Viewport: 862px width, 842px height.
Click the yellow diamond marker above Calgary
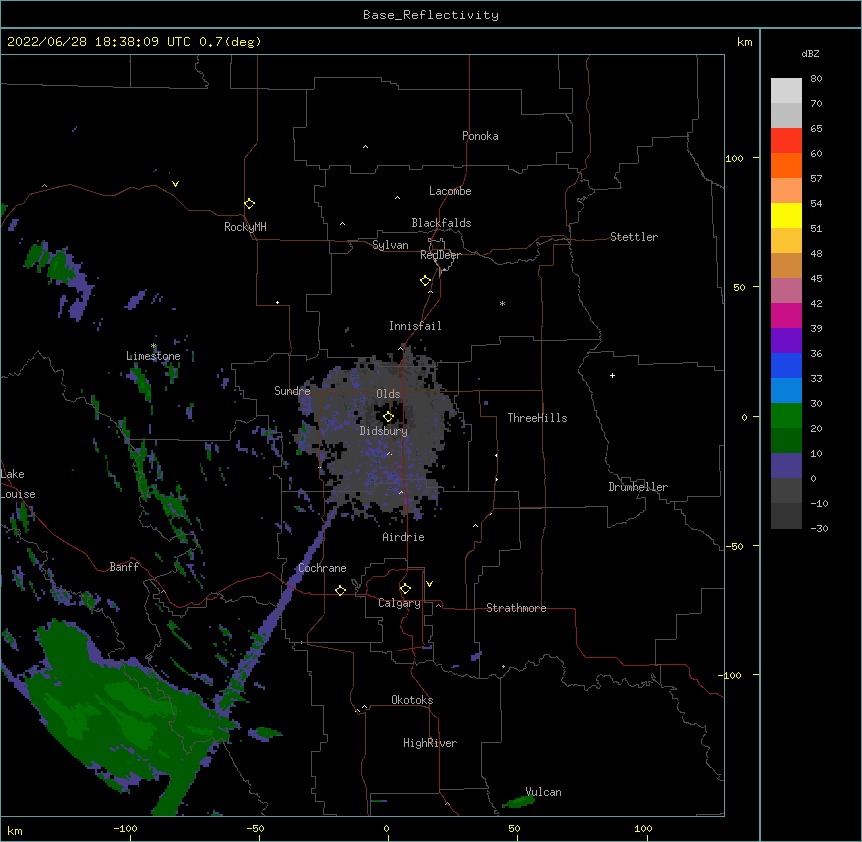(x=405, y=589)
